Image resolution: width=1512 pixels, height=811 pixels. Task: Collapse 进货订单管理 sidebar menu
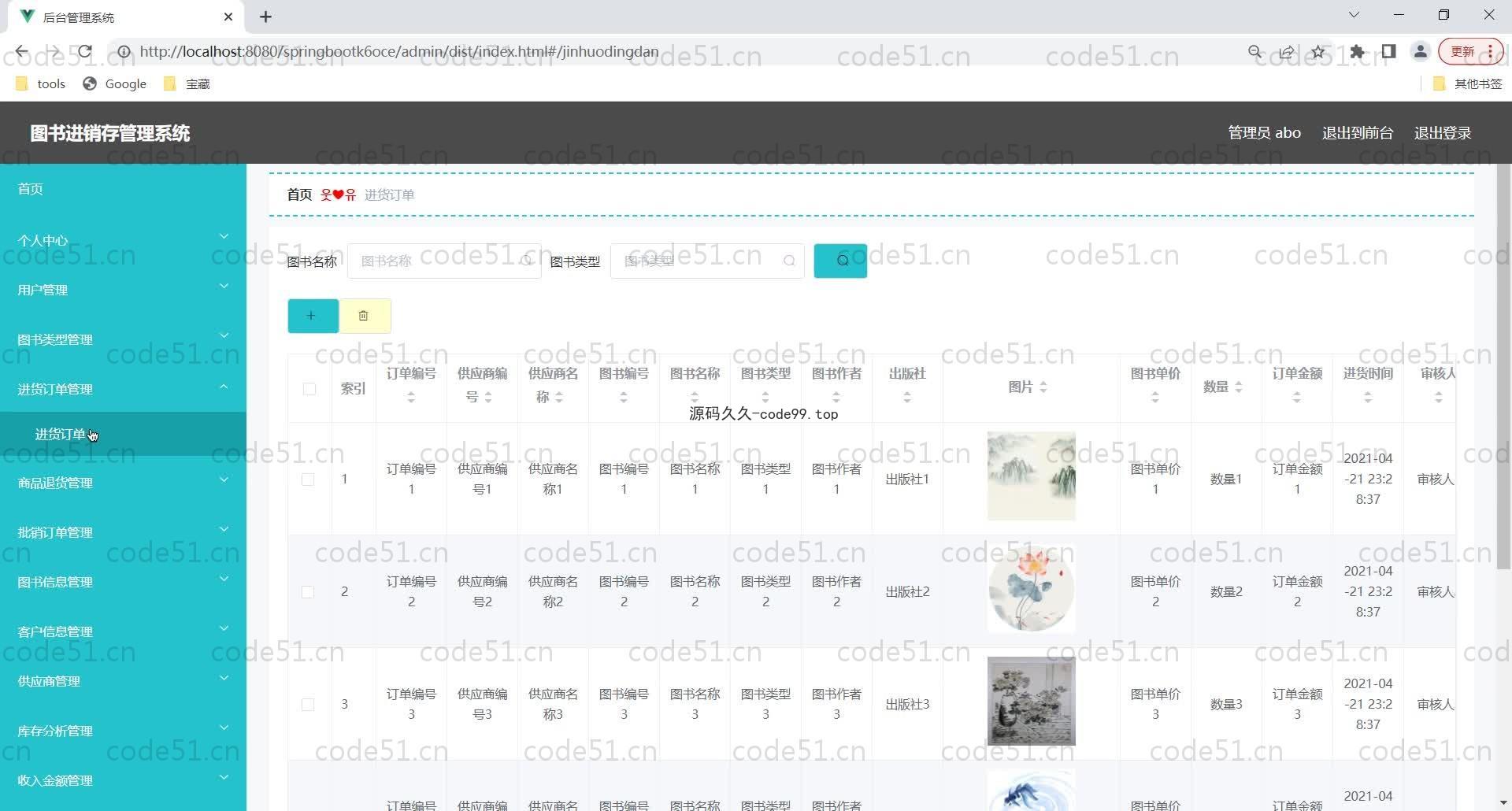coord(123,389)
